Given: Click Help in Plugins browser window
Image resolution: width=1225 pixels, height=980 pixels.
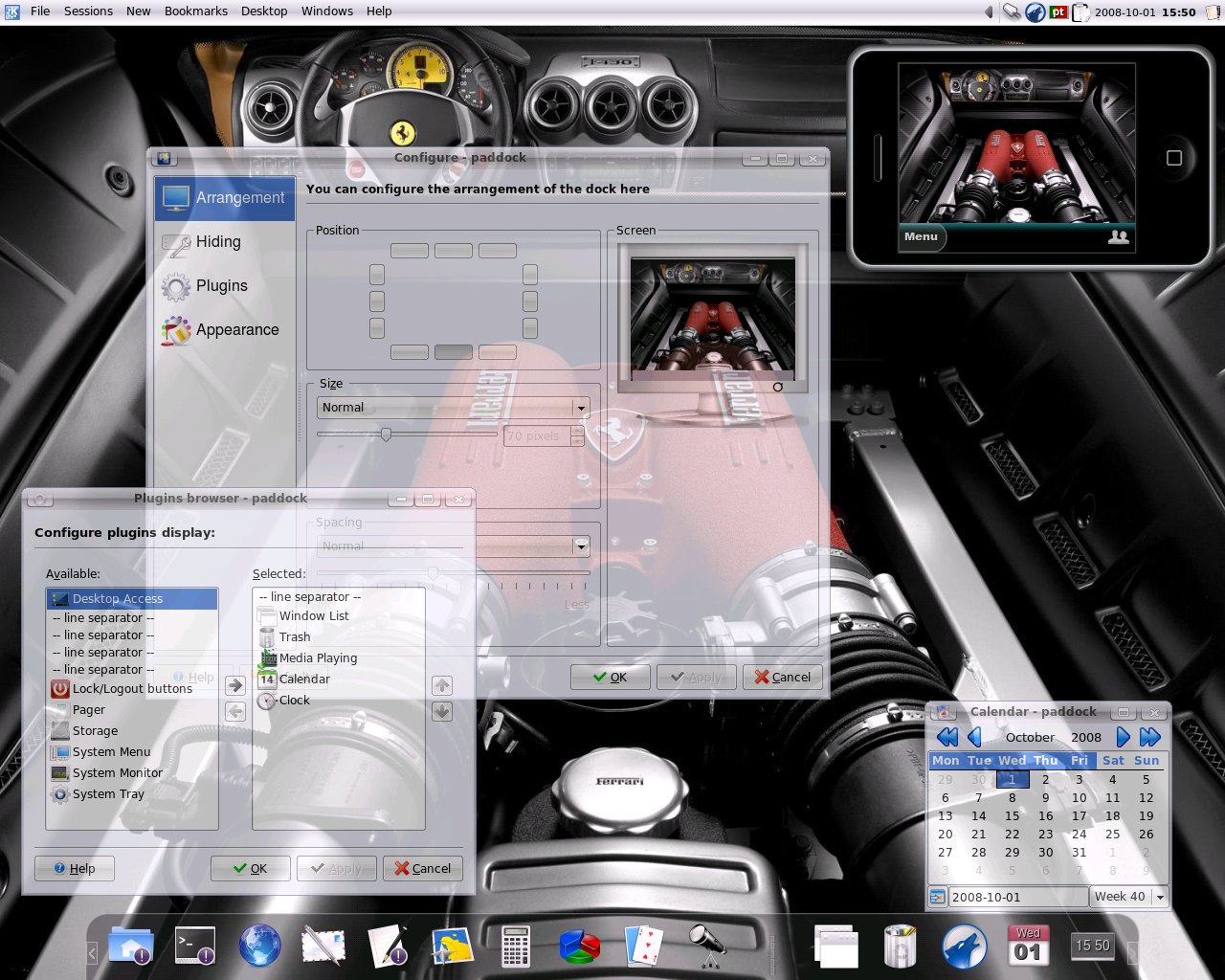Looking at the screenshot, I should tap(75, 868).
